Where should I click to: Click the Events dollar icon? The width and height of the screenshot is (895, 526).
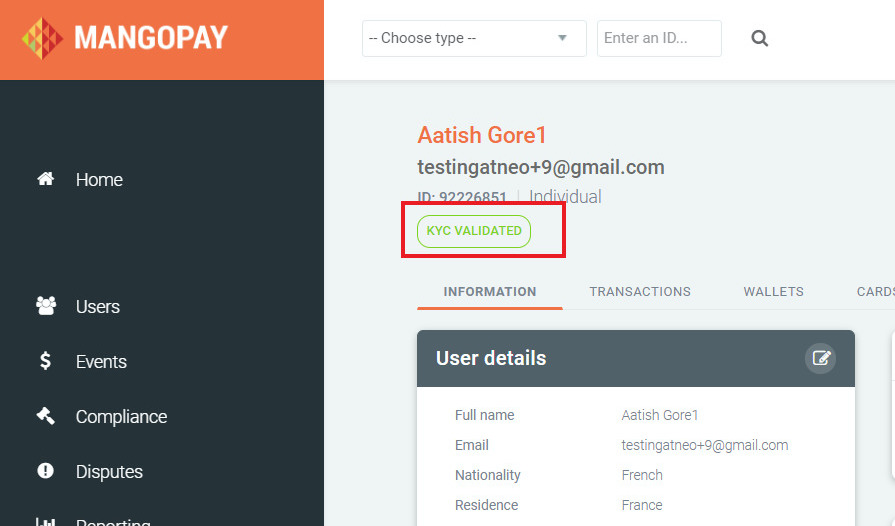(x=45, y=361)
